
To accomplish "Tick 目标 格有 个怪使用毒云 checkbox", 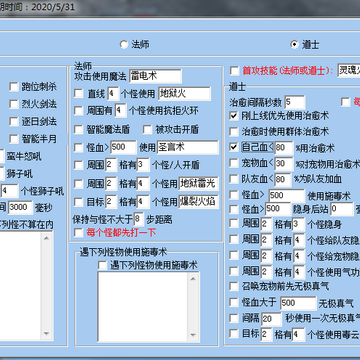I will [x=234, y=334].
